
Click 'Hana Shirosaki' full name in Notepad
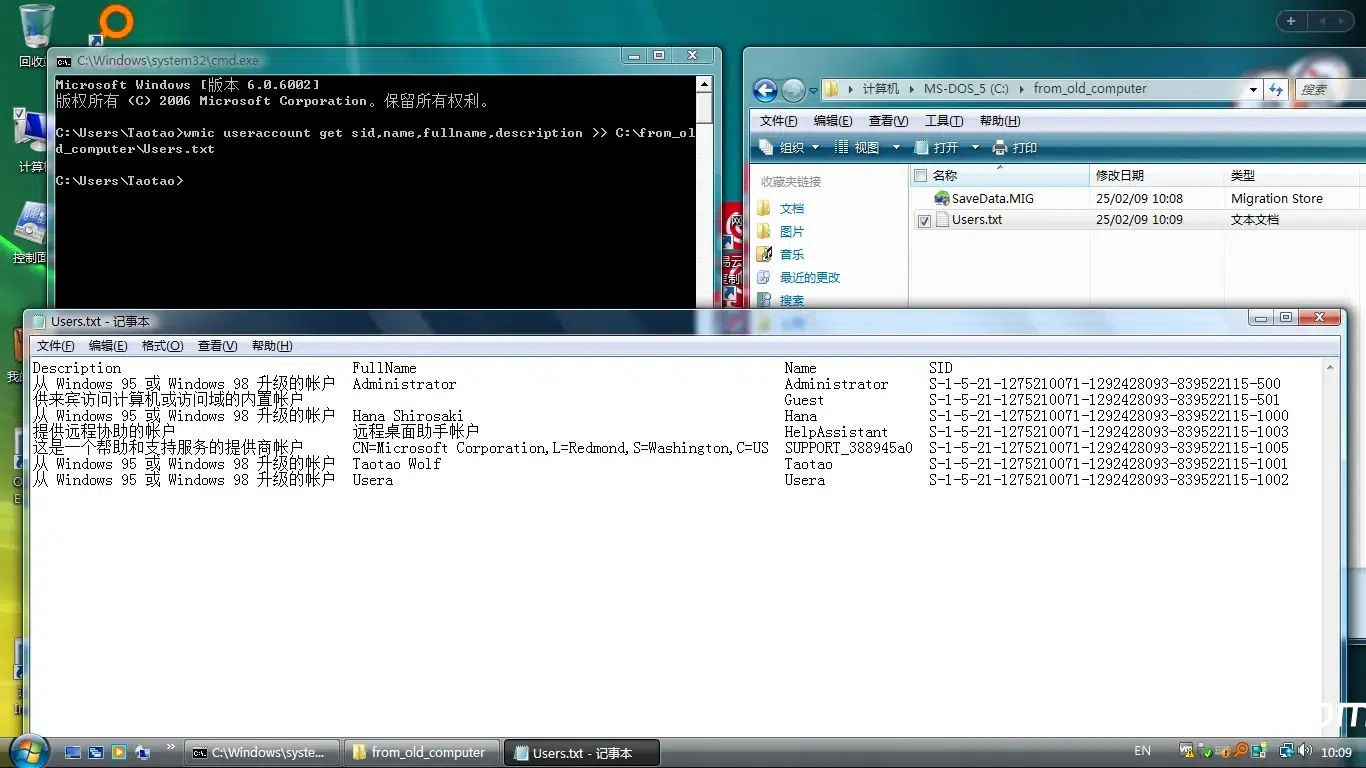click(408, 416)
